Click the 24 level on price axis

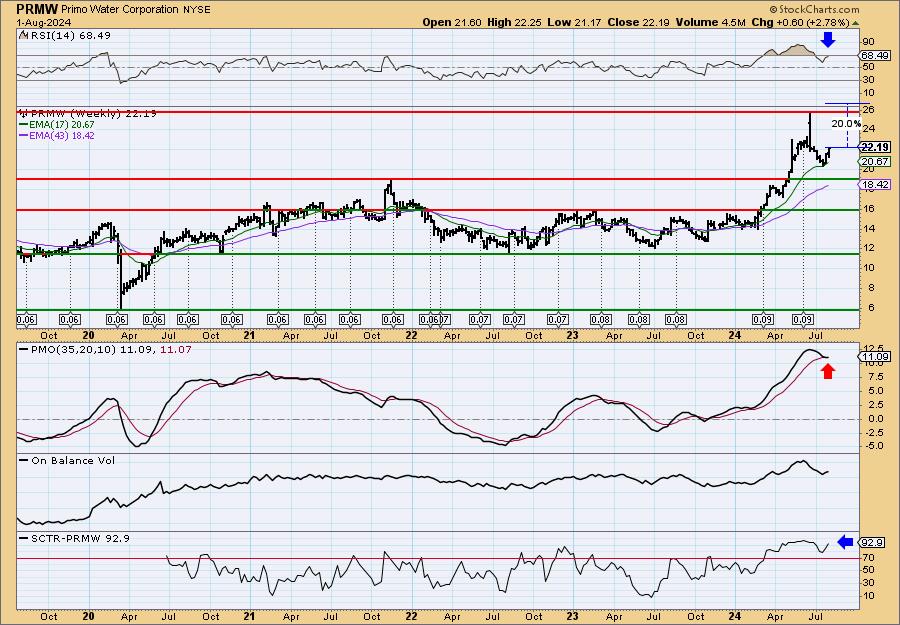(868, 129)
